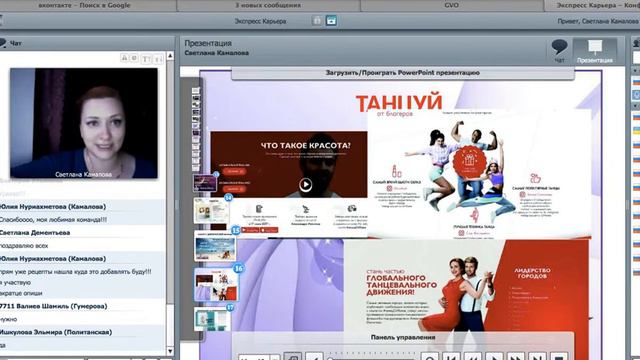640x360 pixels.
Task: Open the 'вконтакте – Поиск в Google' browser tab
Action: coord(88,5)
